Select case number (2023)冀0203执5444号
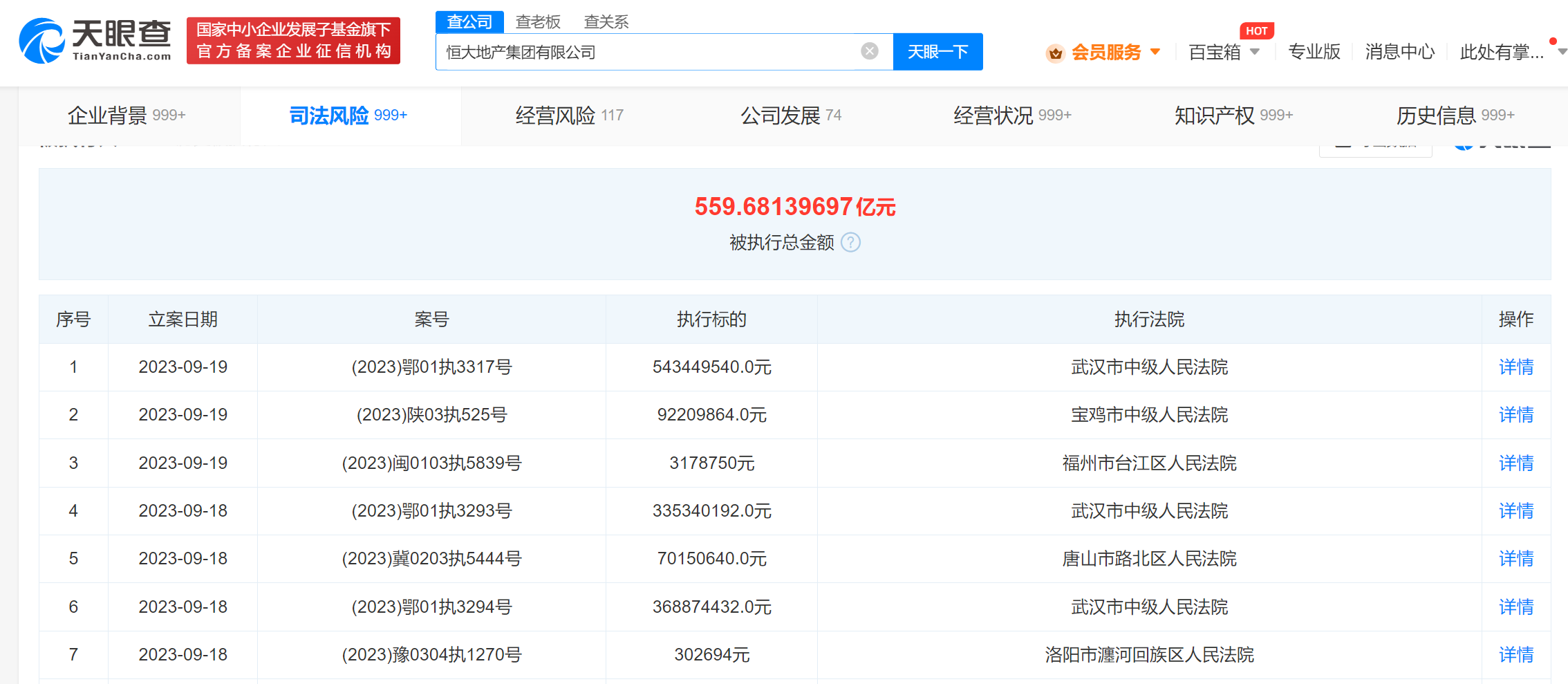 (432, 559)
